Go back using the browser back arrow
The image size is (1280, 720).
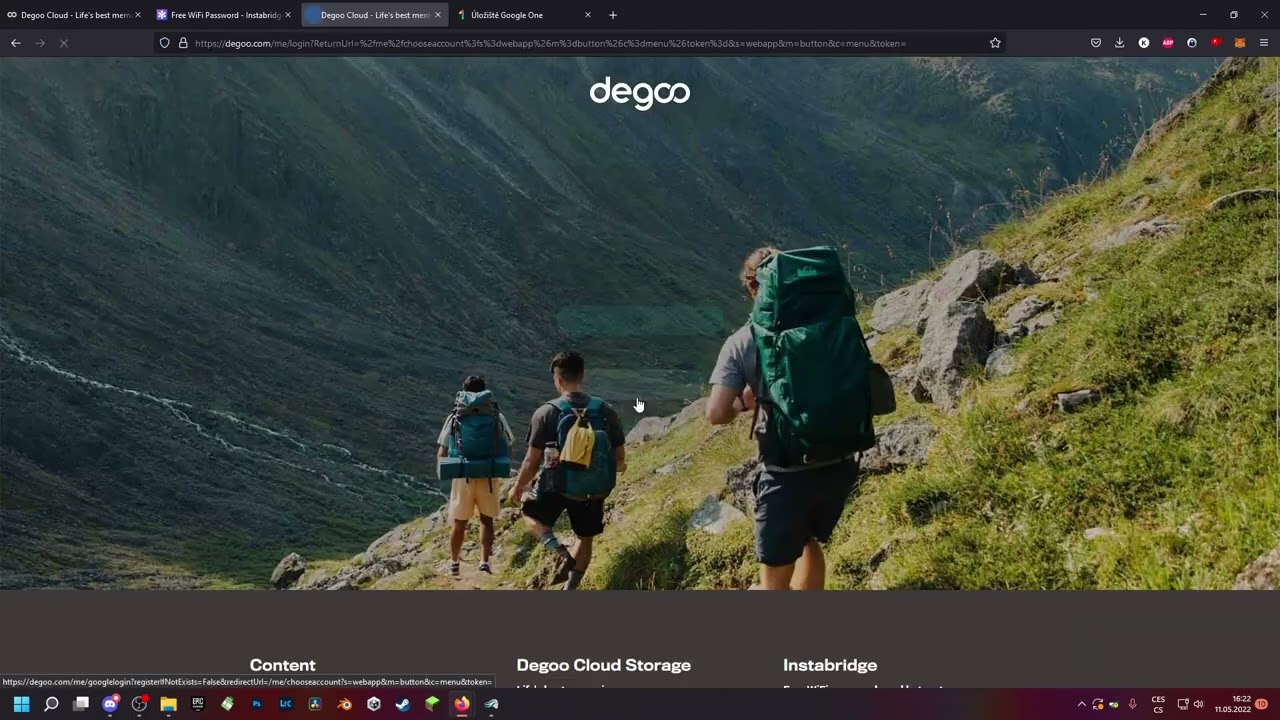(16, 43)
